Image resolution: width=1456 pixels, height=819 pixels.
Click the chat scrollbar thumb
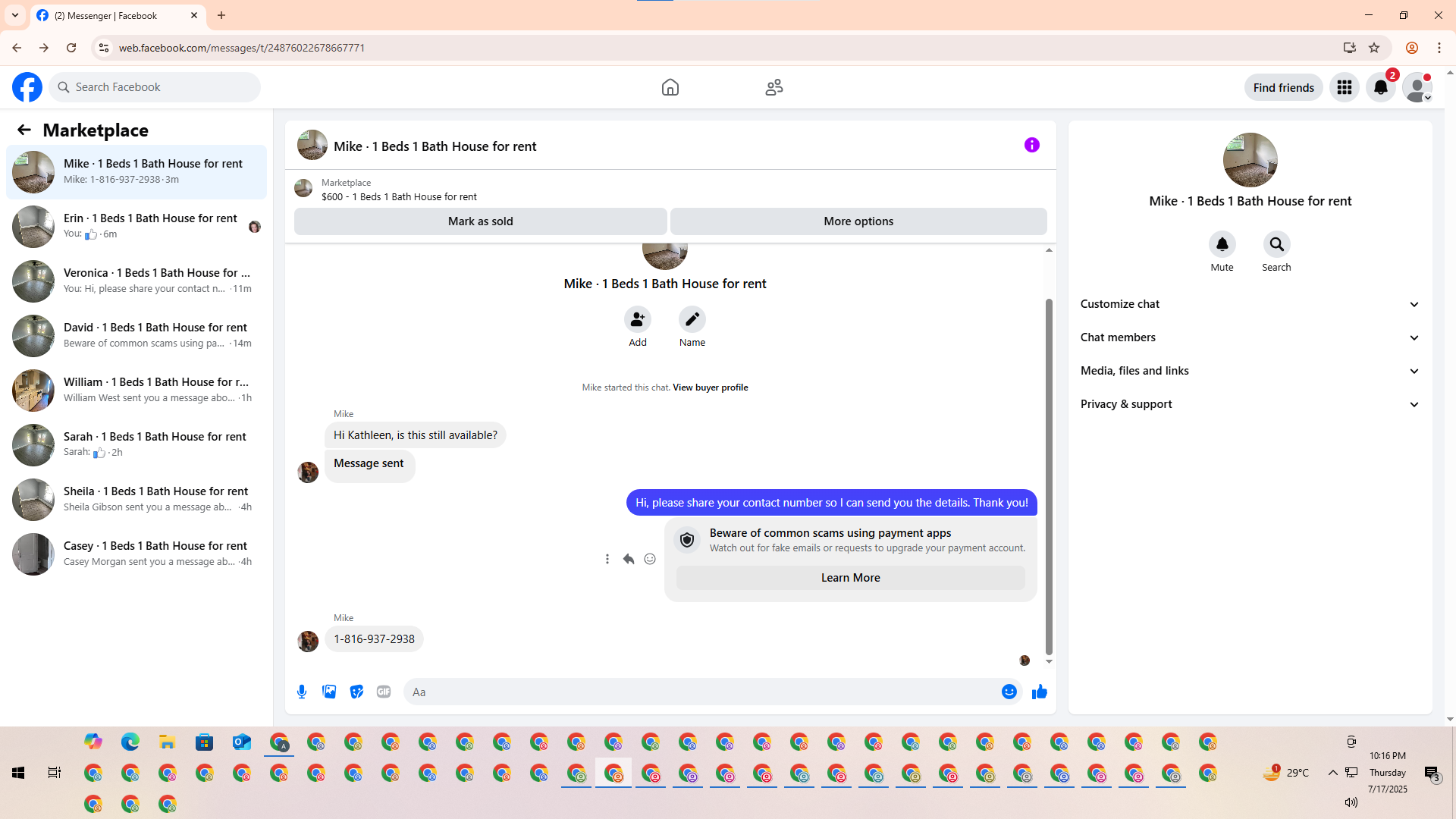1049,476
